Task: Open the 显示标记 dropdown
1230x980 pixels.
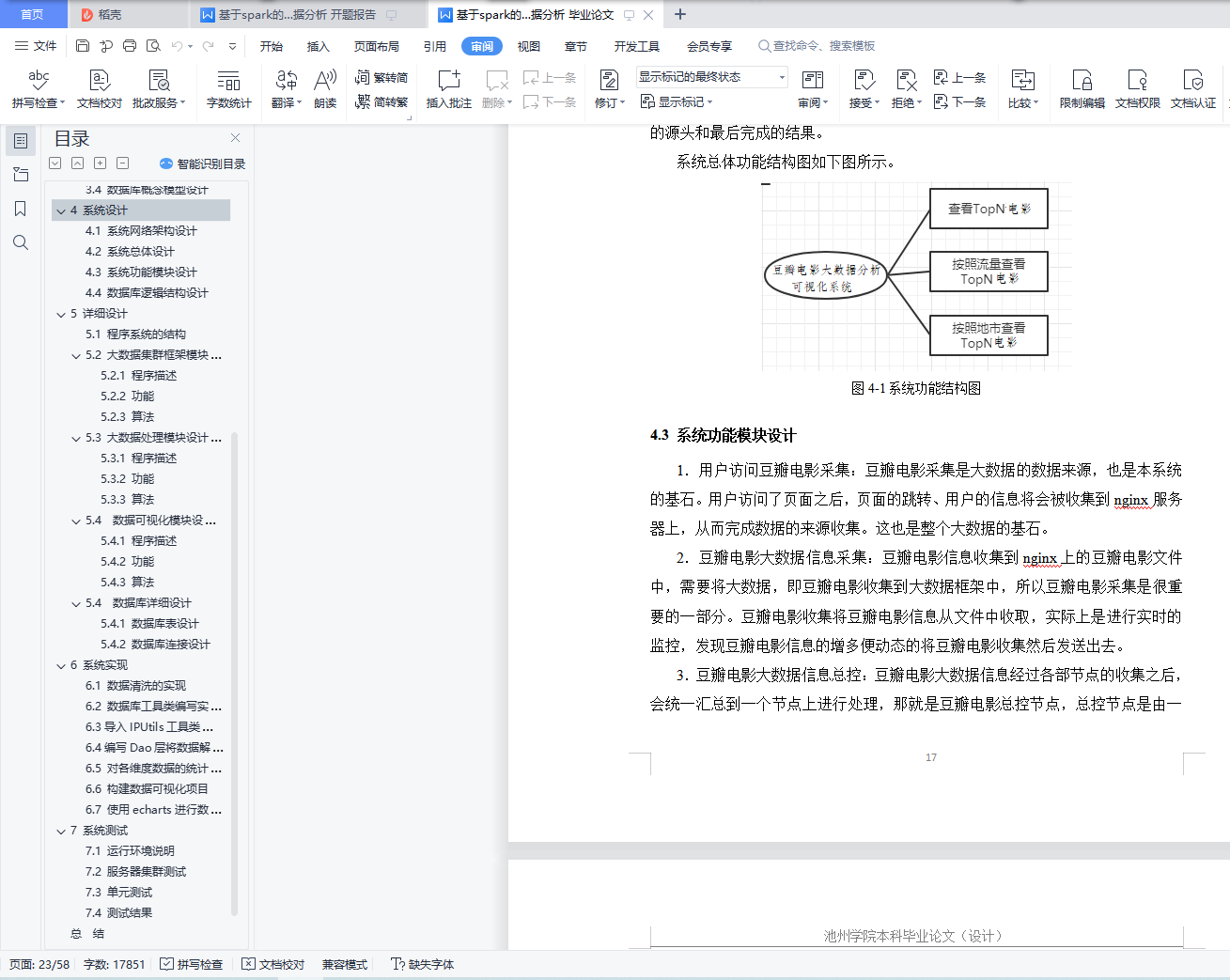Action: click(677, 101)
